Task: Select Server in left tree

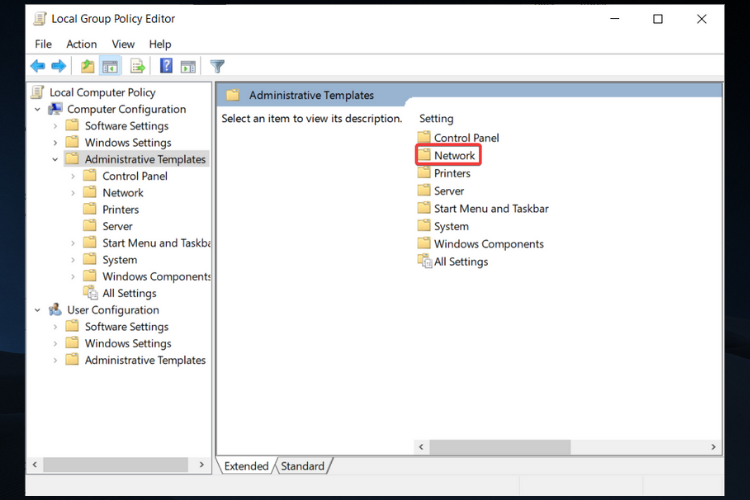Action: click(x=117, y=226)
